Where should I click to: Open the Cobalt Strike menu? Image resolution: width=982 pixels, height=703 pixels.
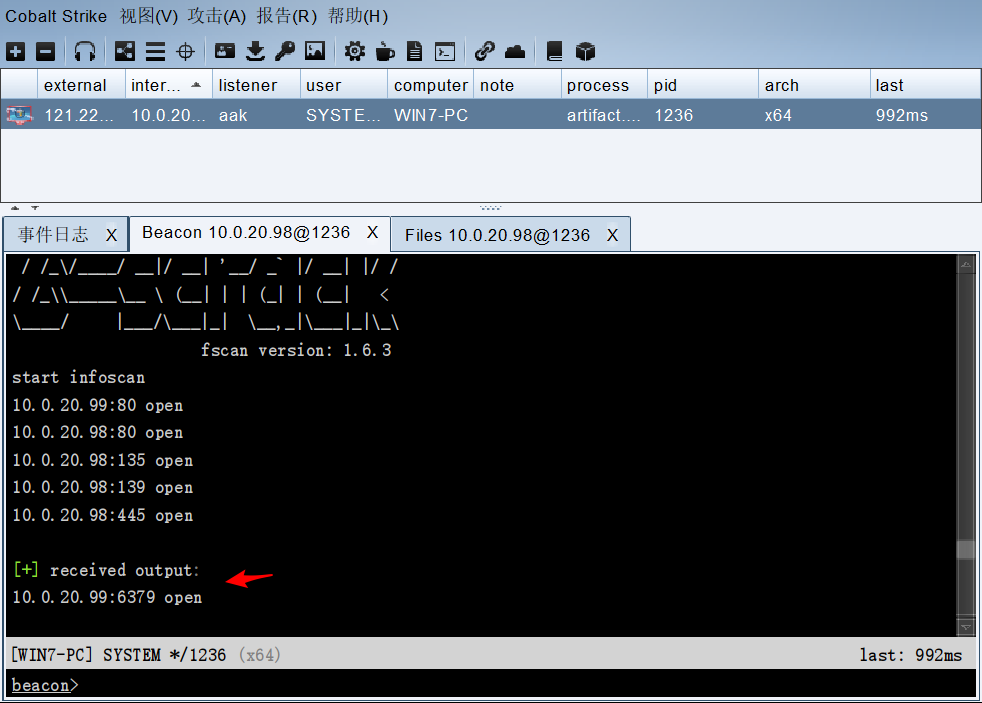pos(56,16)
